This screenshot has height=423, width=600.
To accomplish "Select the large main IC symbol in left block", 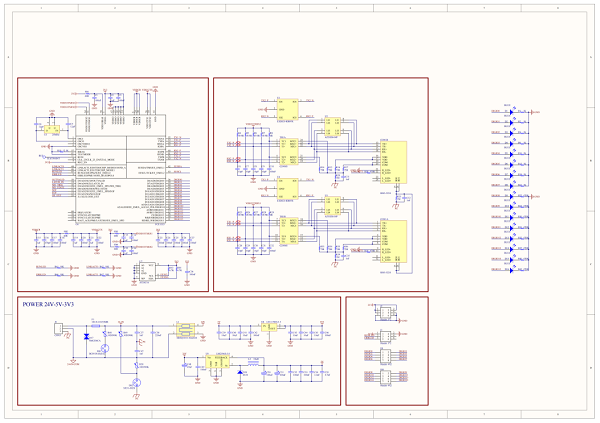I will [120, 169].
